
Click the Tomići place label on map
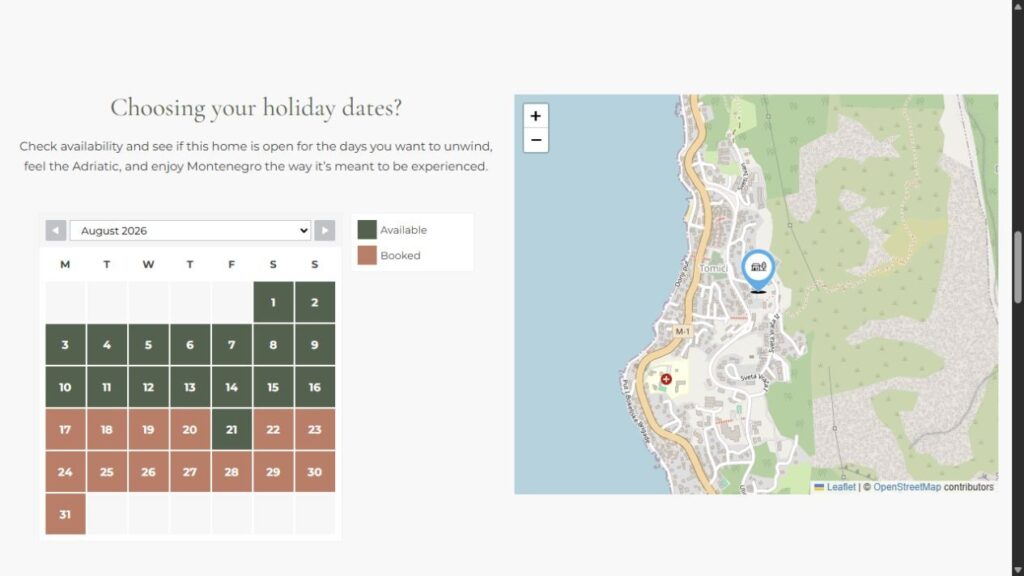point(713,268)
